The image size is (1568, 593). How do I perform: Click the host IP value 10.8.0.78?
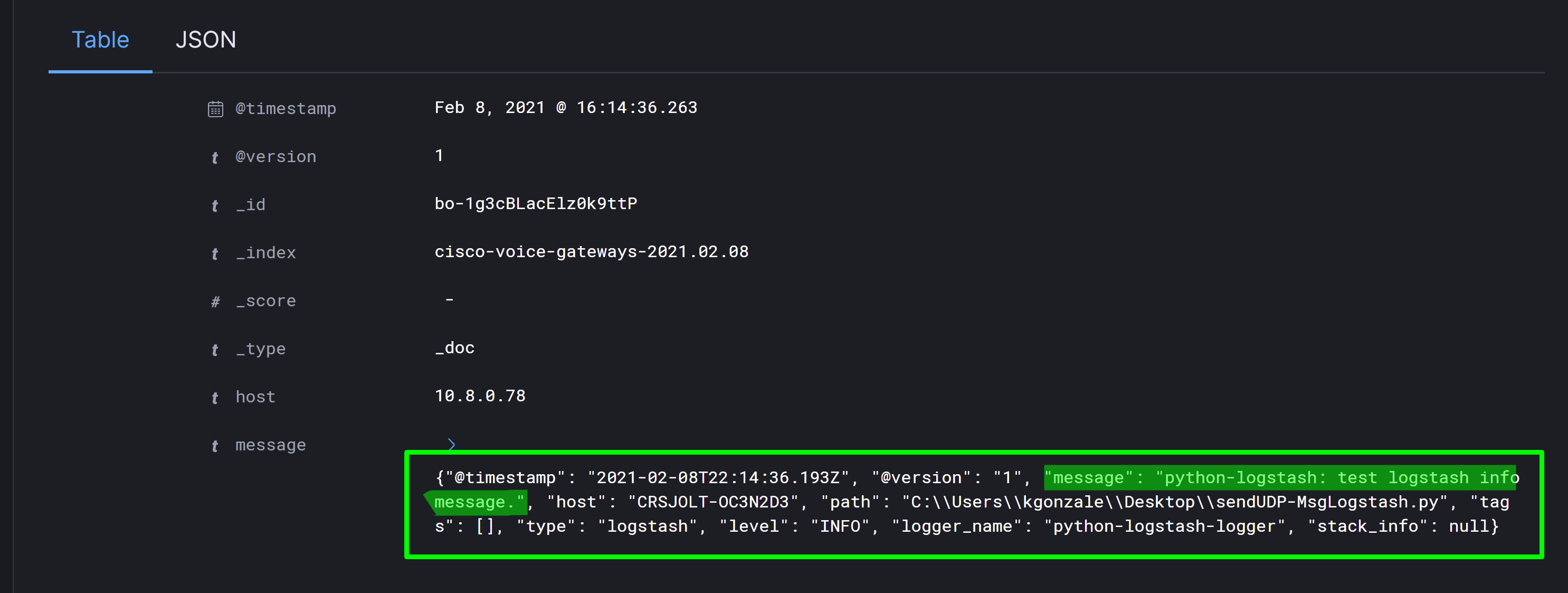pos(480,396)
